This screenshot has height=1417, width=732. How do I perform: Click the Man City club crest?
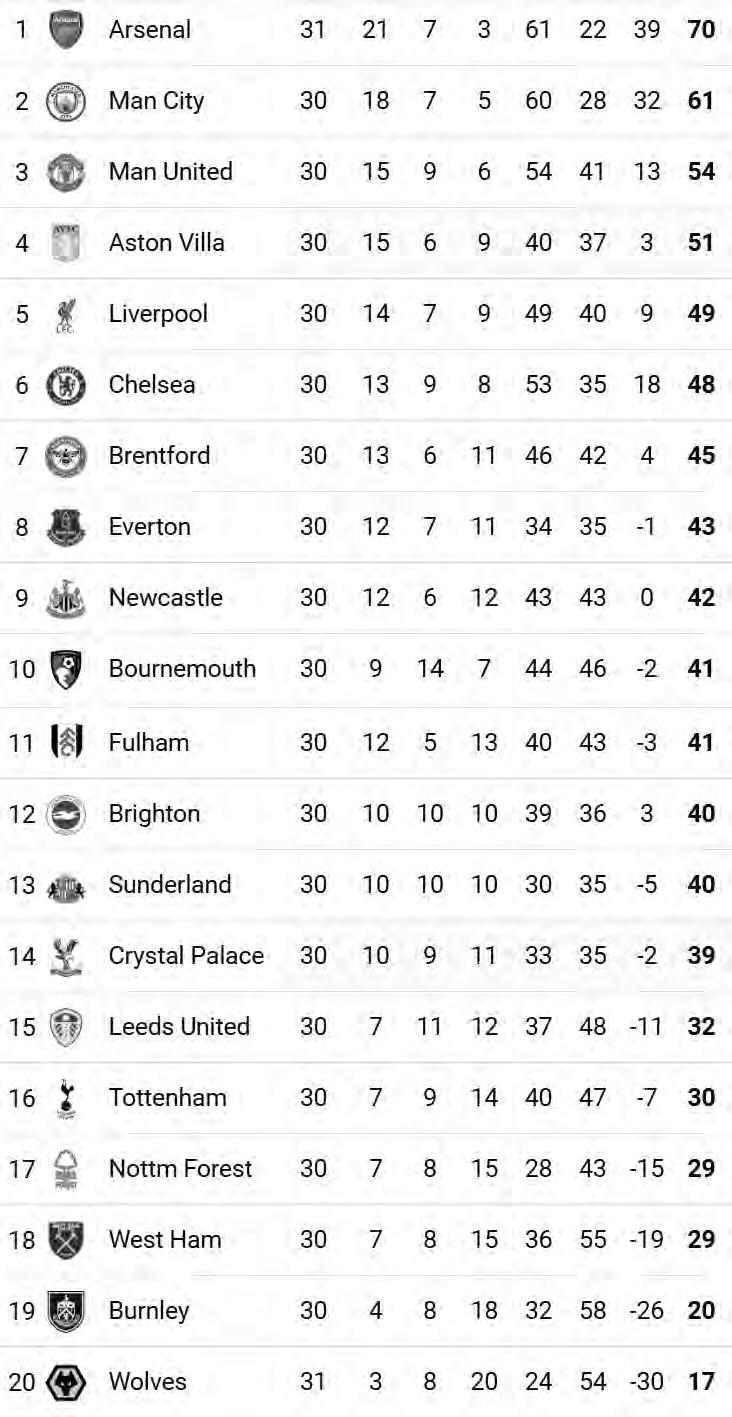(66, 101)
